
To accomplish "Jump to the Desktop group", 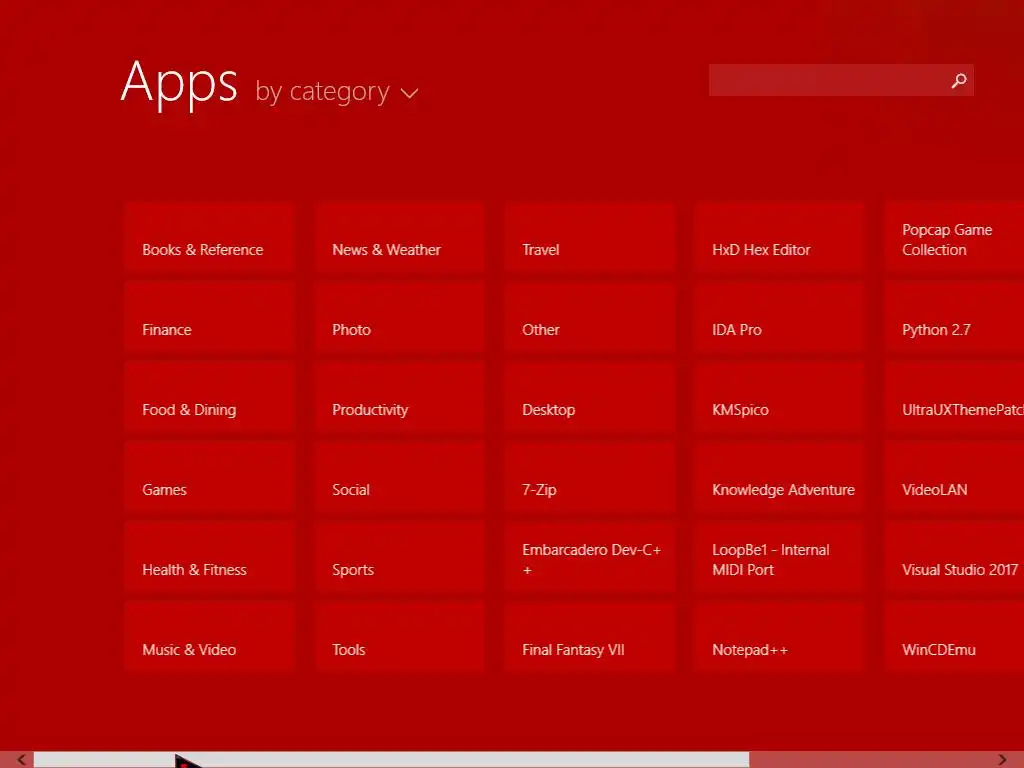I will 589,397.
